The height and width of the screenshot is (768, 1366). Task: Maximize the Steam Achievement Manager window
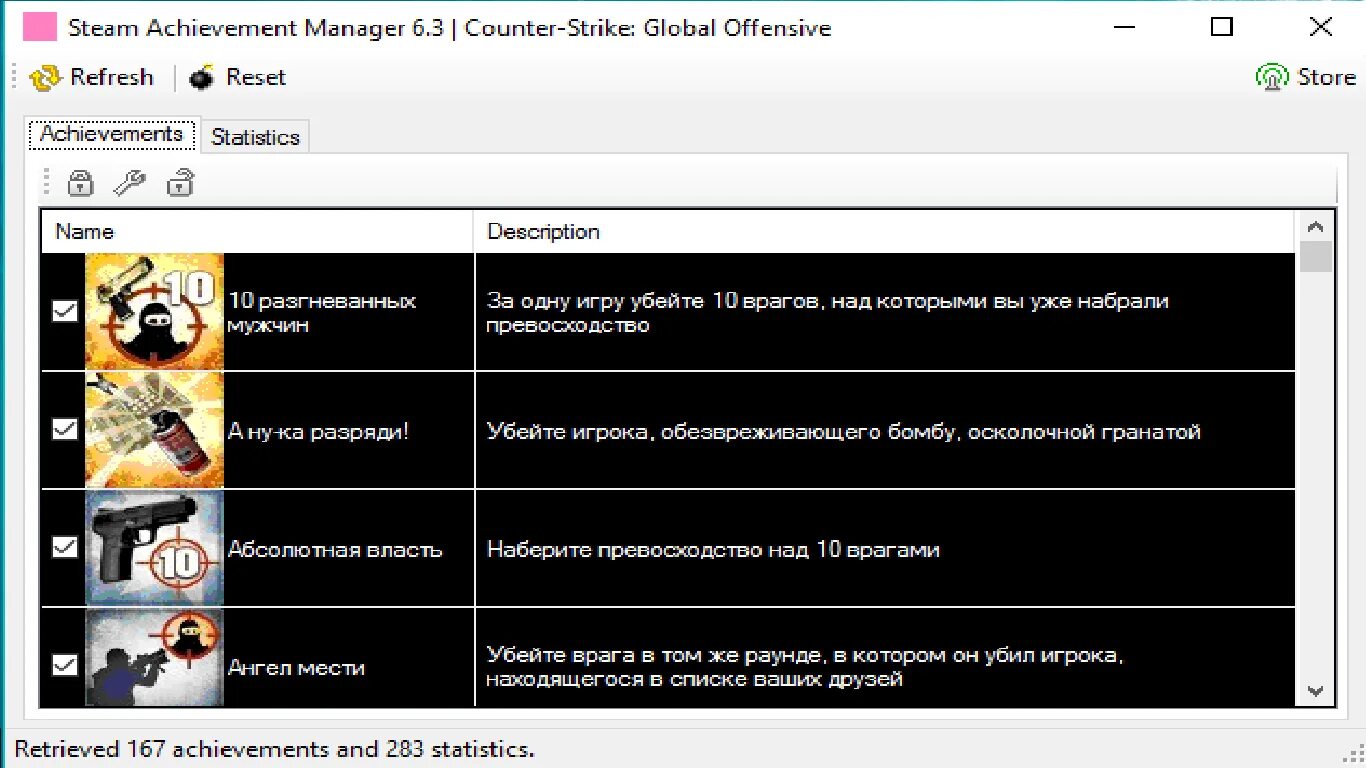pos(1222,27)
